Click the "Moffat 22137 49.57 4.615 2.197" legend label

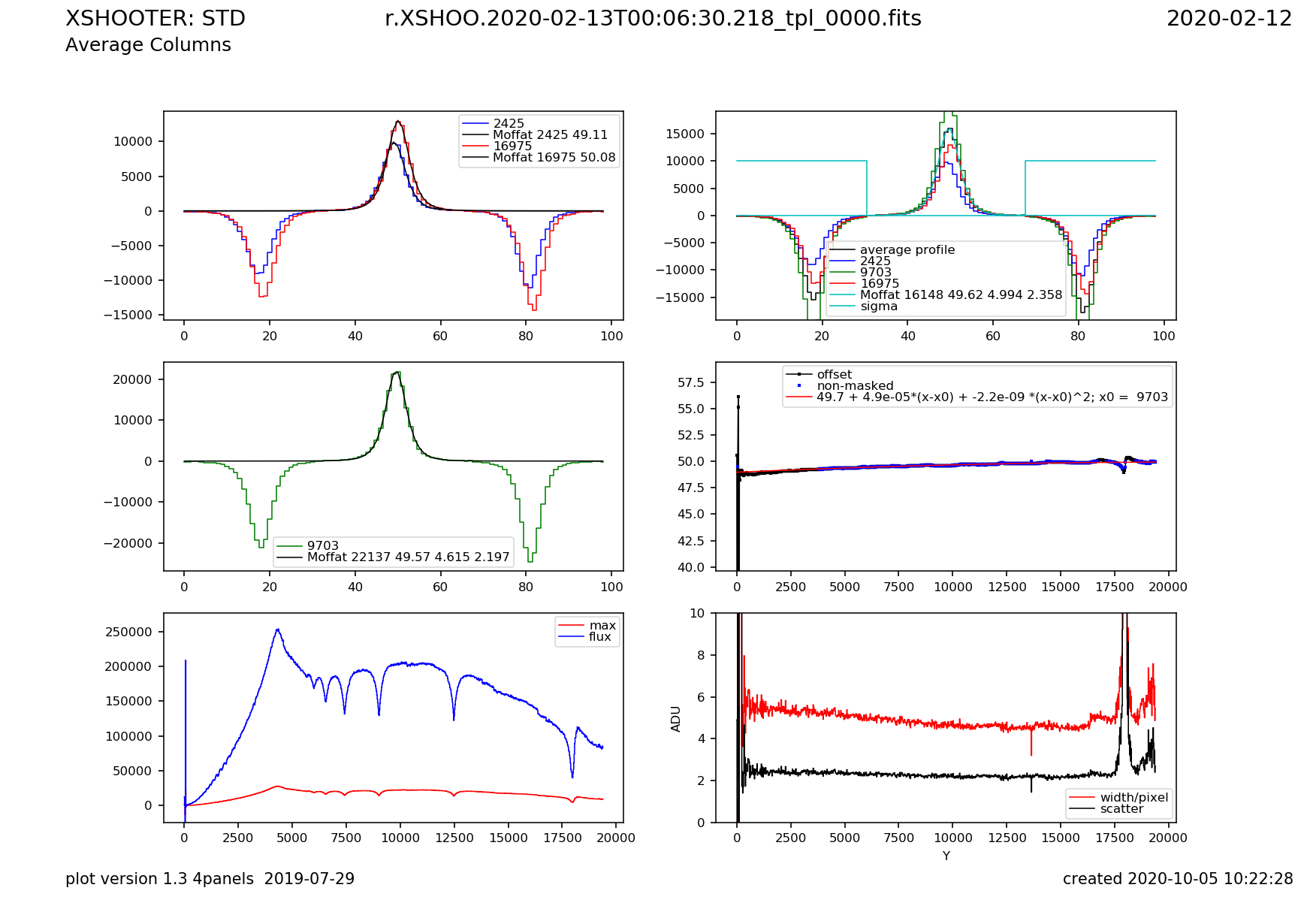point(408,557)
